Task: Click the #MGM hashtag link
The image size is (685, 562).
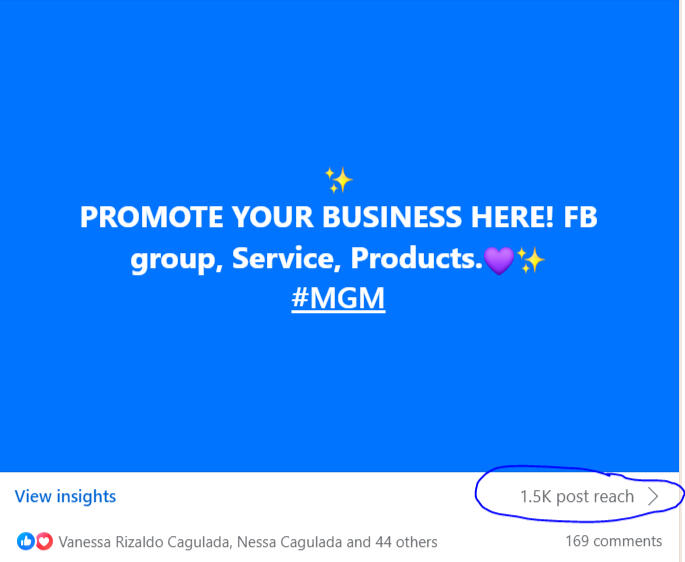Action: [338, 298]
